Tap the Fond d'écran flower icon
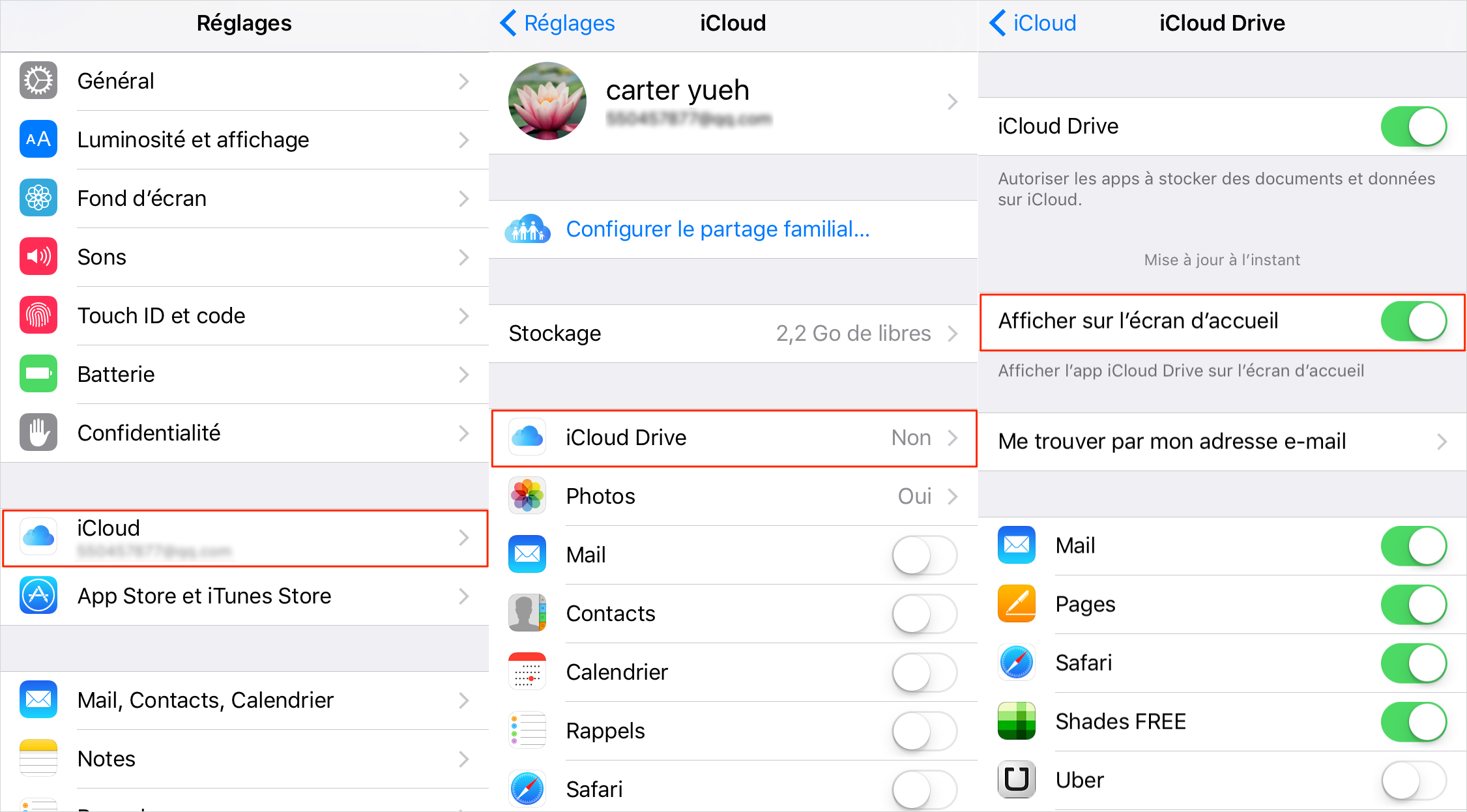Image resolution: width=1467 pixels, height=812 pixels. (x=38, y=198)
